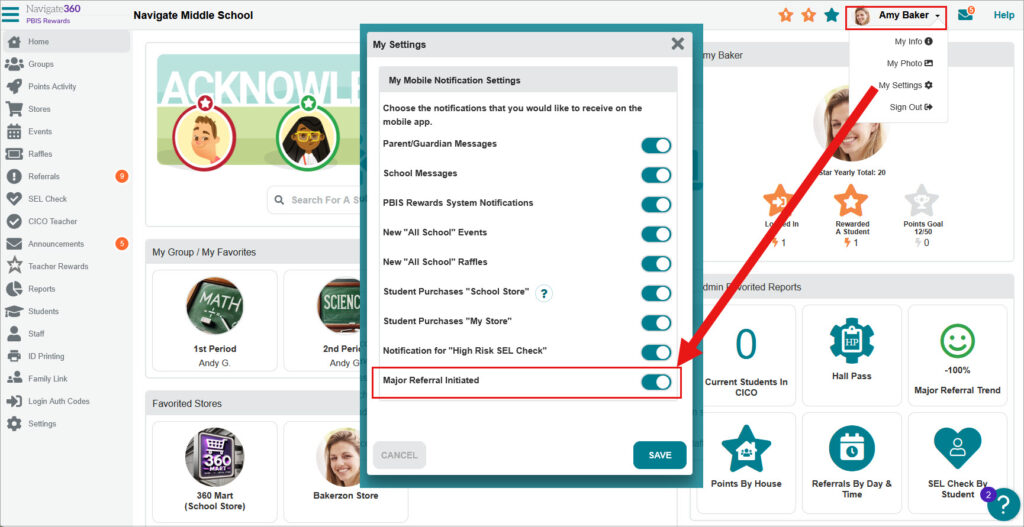
Task: Click the envelope messages icon
Action: (x=965, y=15)
